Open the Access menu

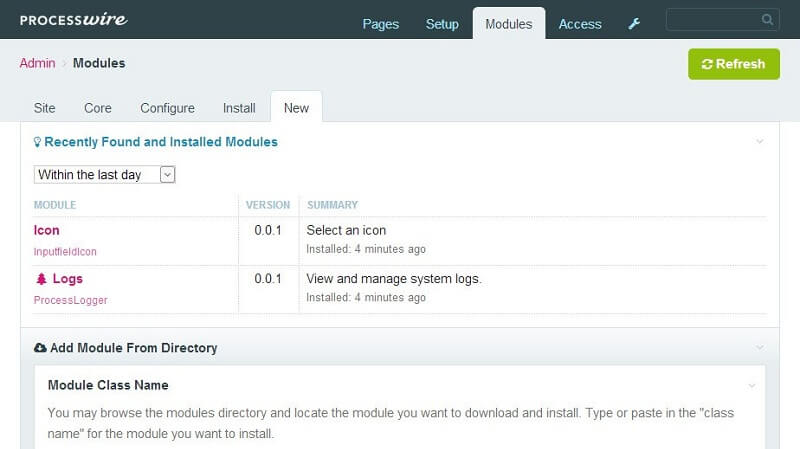click(x=580, y=24)
